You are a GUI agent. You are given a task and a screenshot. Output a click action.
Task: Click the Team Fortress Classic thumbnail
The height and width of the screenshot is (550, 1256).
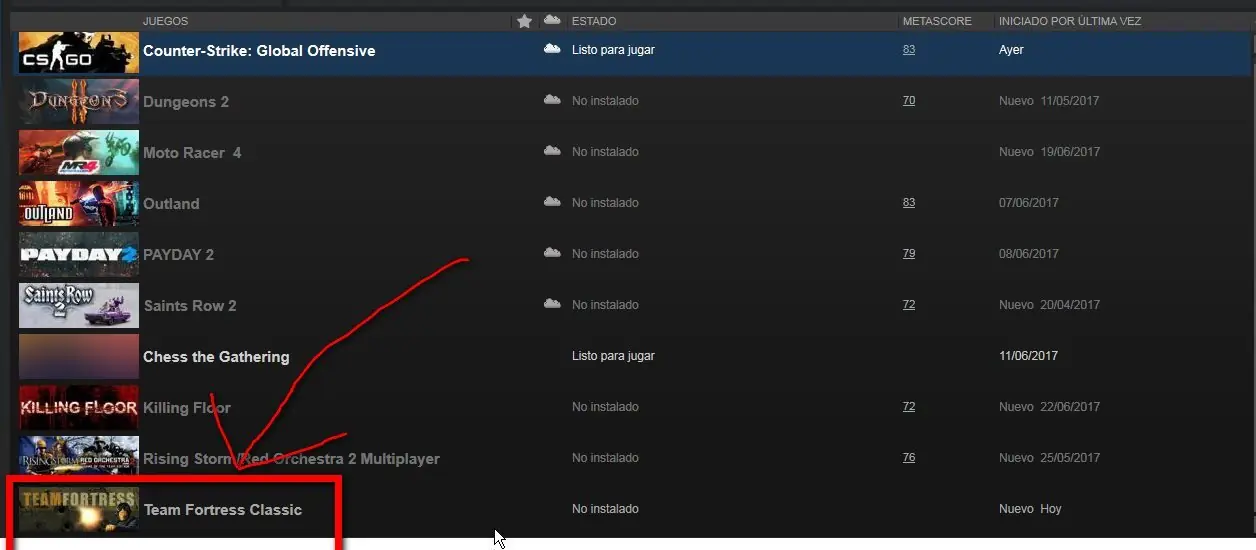point(79,509)
